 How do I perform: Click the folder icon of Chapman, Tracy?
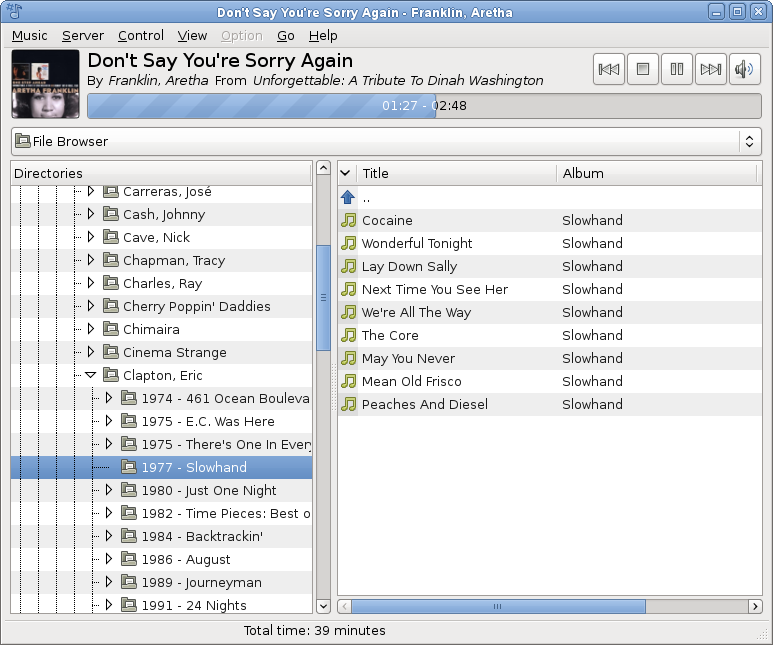click(x=110, y=260)
